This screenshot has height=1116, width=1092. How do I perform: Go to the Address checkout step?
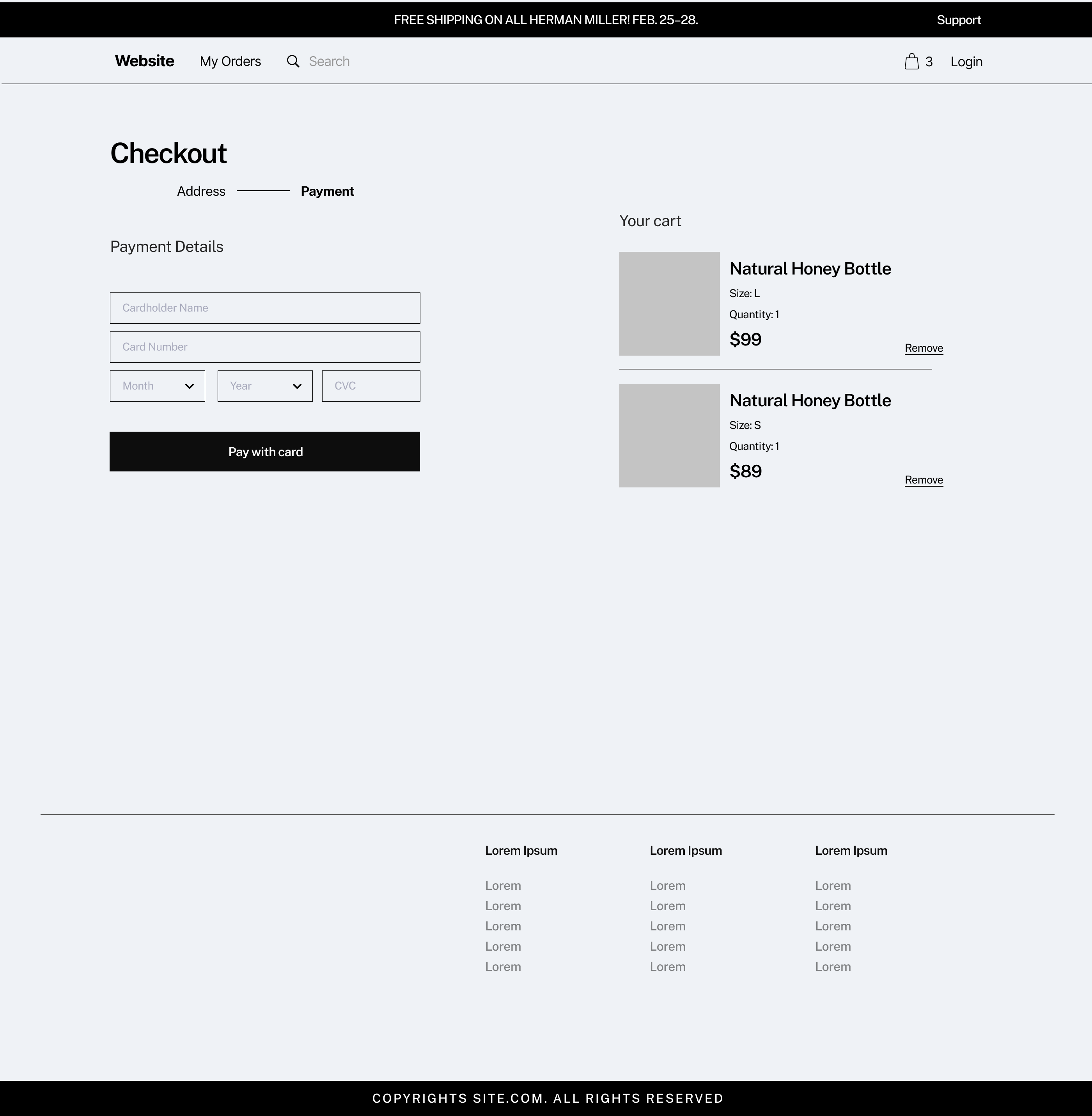click(x=201, y=191)
